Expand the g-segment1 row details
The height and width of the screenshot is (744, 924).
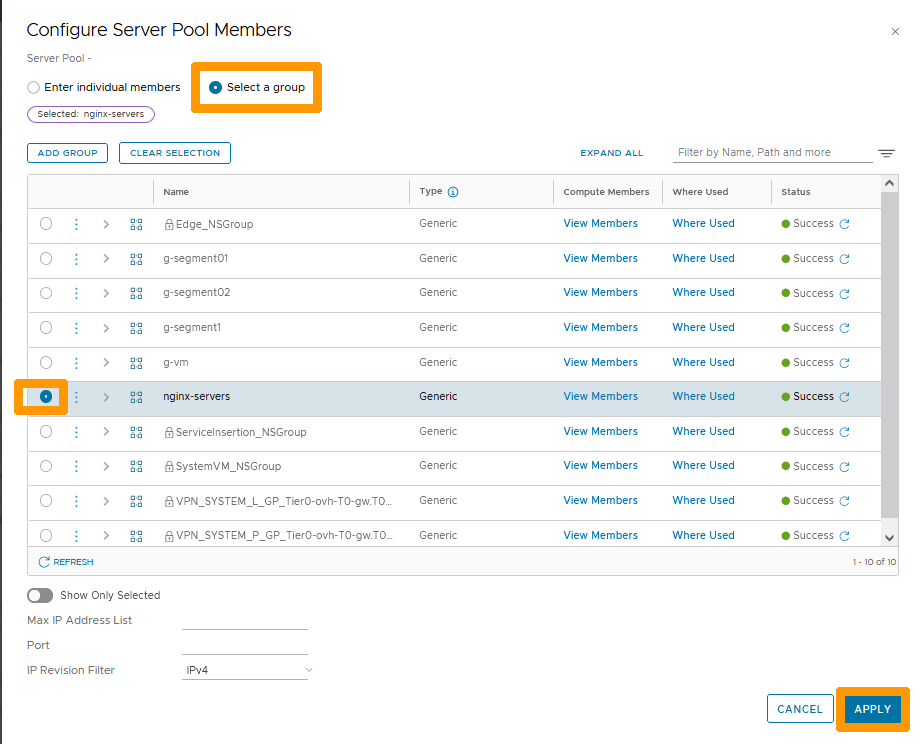[x=106, y=328]
